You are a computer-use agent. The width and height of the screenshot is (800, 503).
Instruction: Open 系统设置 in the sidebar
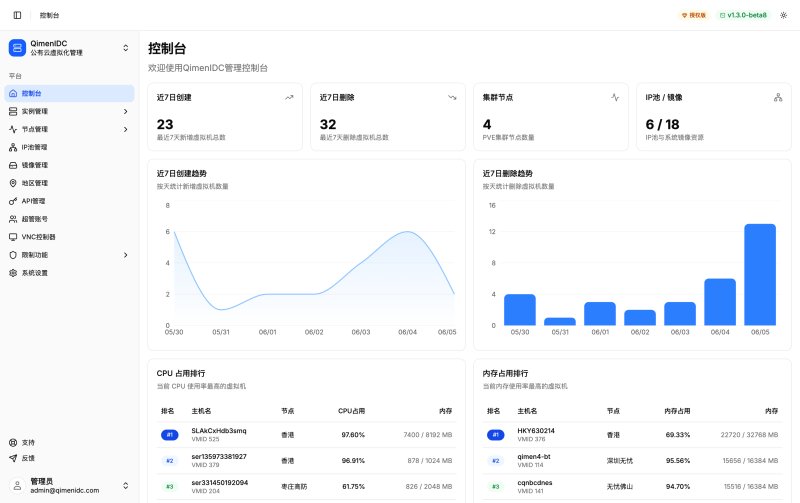[x=69, y=273]
